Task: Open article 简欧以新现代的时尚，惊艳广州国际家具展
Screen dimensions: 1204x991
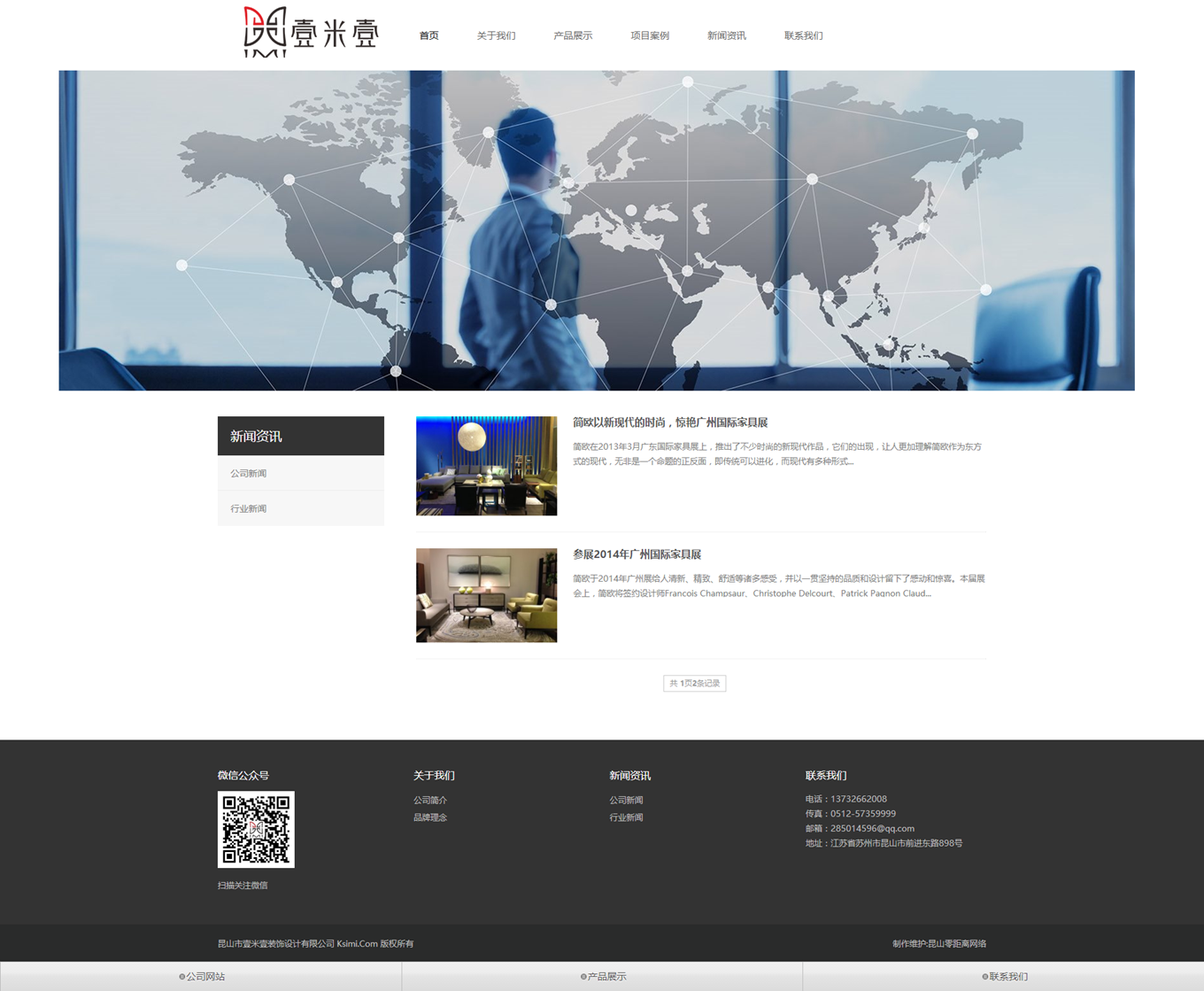Action: [670, 423]
